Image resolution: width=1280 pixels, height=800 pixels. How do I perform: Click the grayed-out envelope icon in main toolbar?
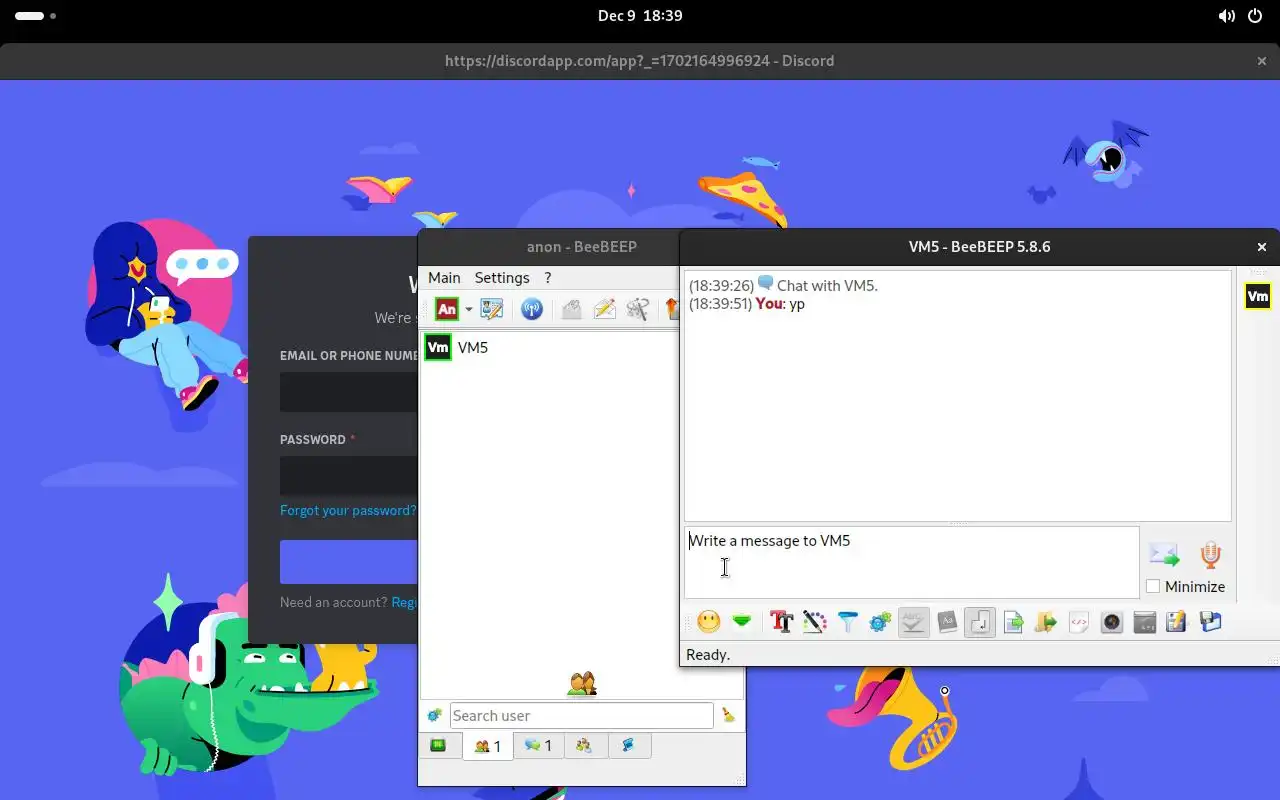(x=571, y=309)
